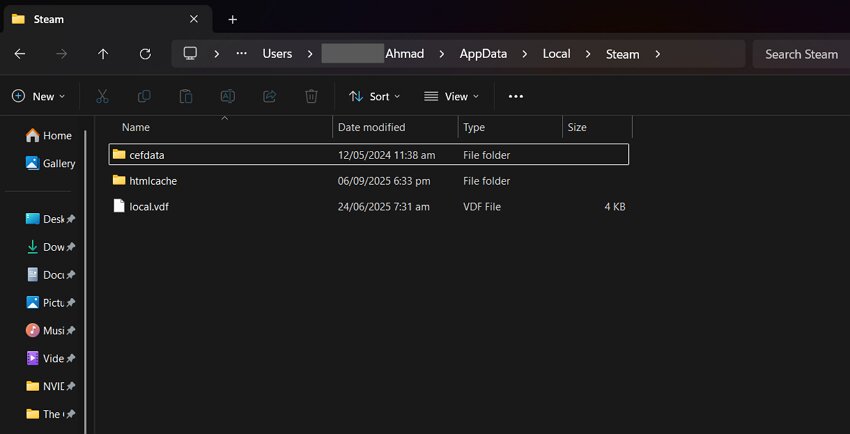850x434 pixels.
Task: Click the htmlcache folder icon
Action: tap(119, 180)
